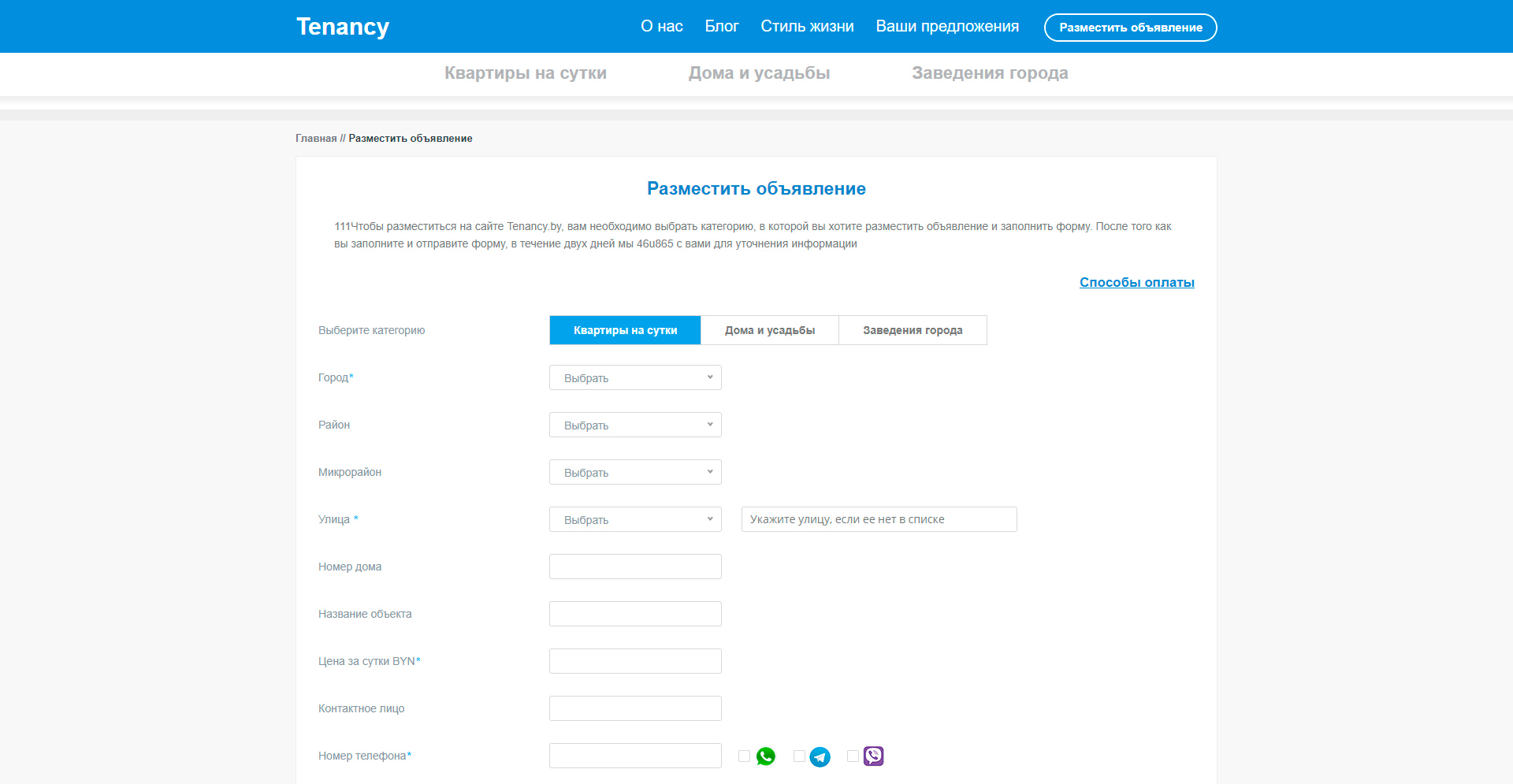Click the Viber messenger icon
Screen dimensions: 1513x784
point(873,756)
